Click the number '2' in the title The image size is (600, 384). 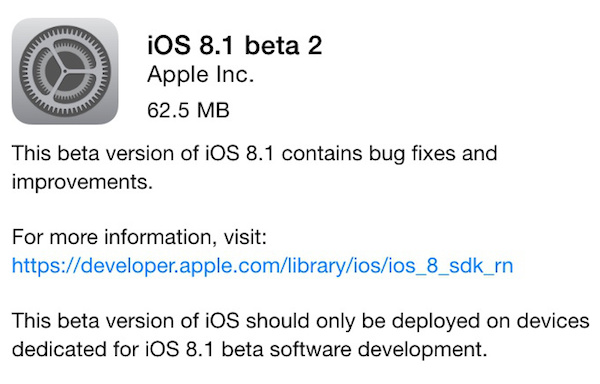(x=315, y=45)
